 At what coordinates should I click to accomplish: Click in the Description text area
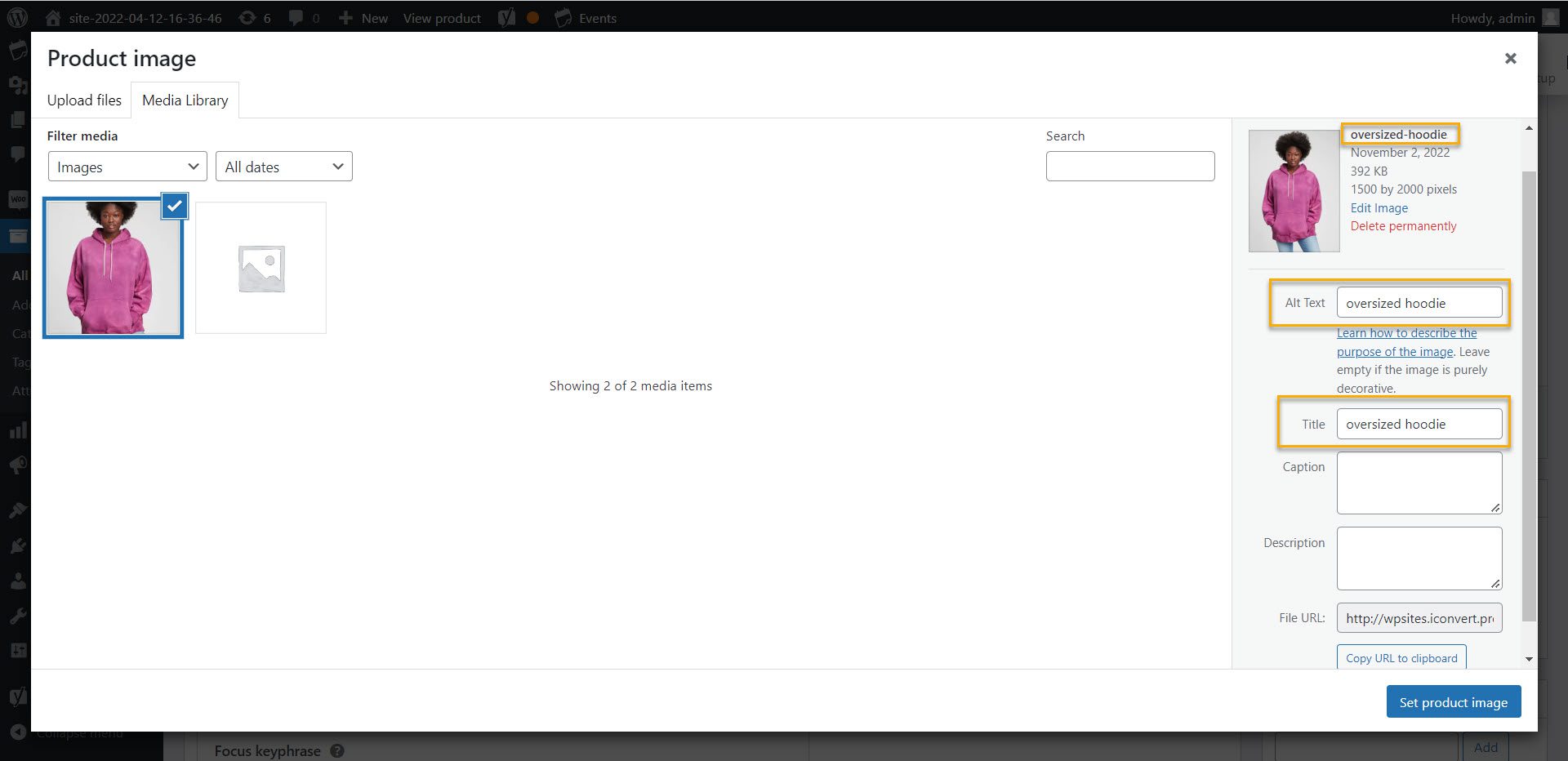pos(1419,559)
